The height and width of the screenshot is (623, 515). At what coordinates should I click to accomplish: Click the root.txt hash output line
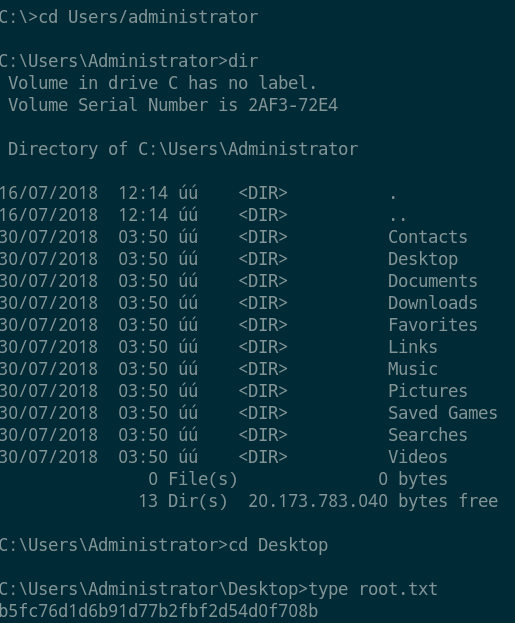pyautogui.click(x=159, y=611)
